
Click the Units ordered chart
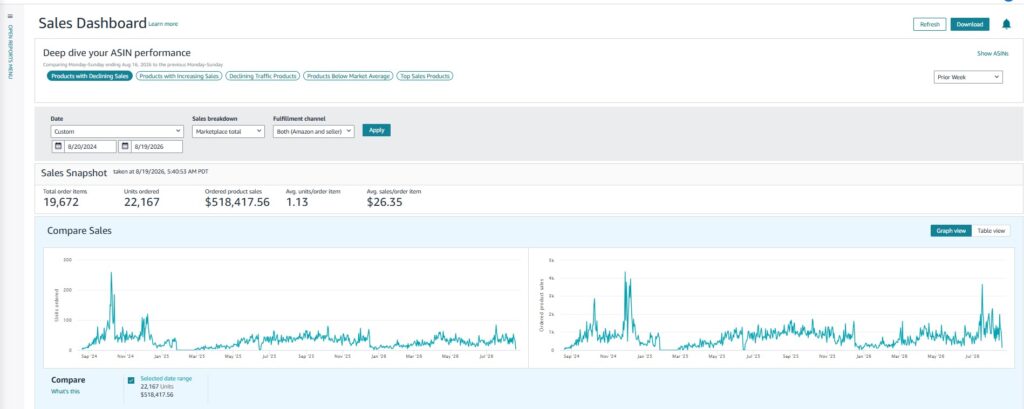pyautogui.click(x=285, y=307)
